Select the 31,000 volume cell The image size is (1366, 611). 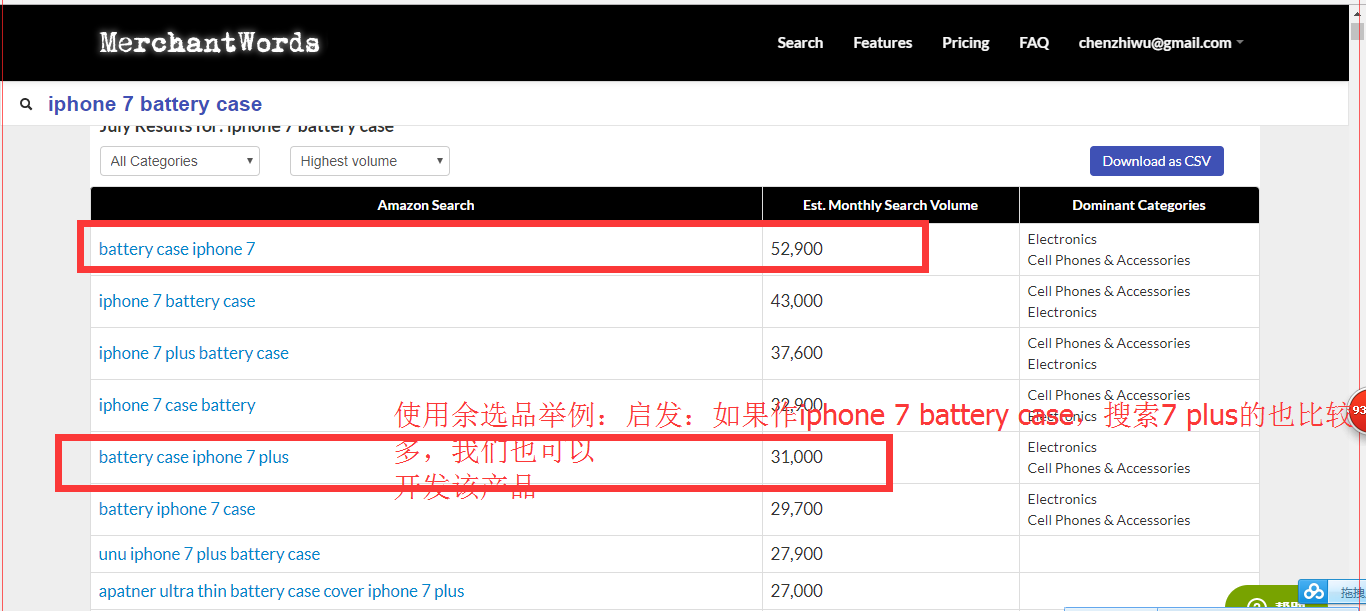click(890, 457)
